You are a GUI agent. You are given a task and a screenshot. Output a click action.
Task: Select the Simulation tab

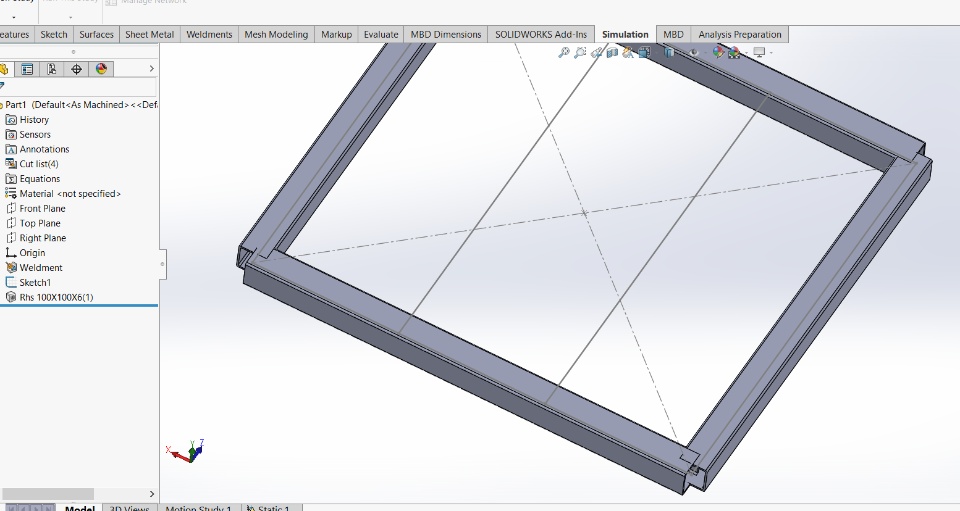coord(625,34)
